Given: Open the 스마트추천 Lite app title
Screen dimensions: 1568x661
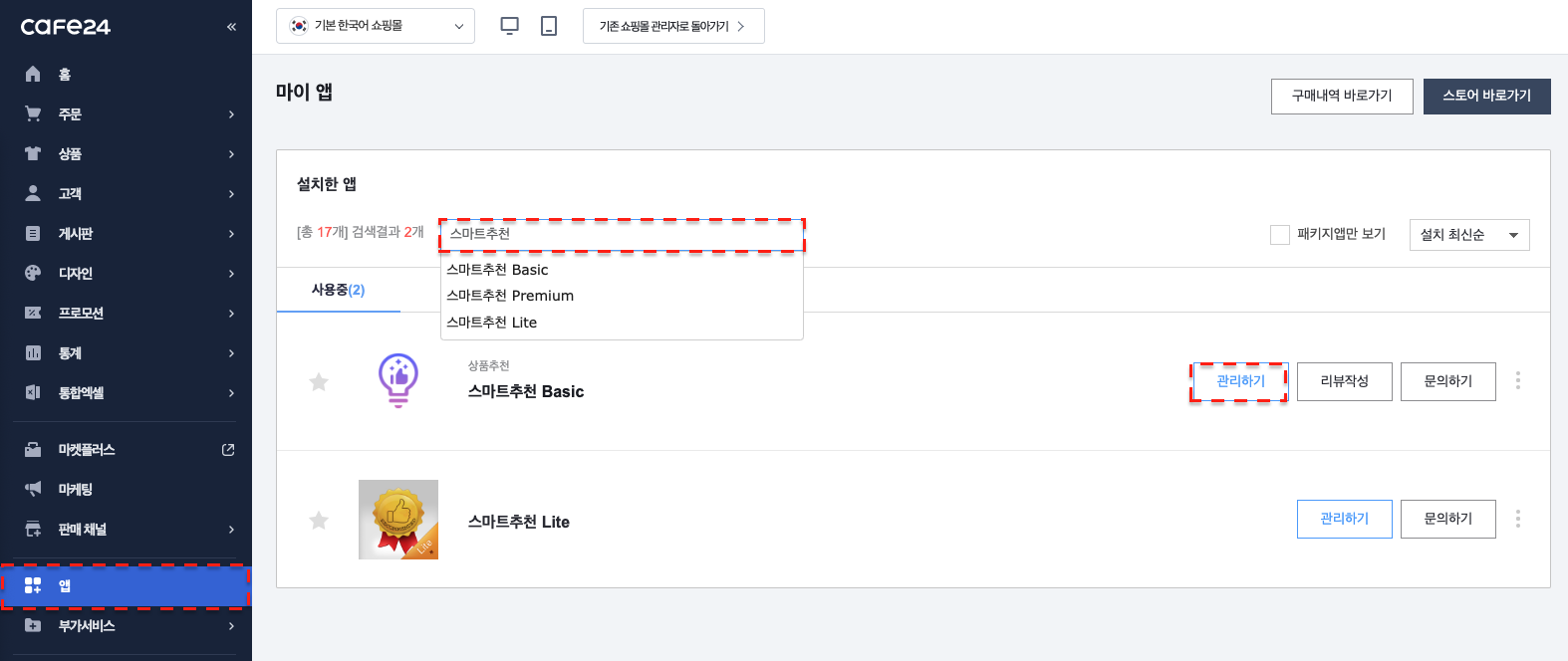Looking at the screenshot, I should pos(519,522).
